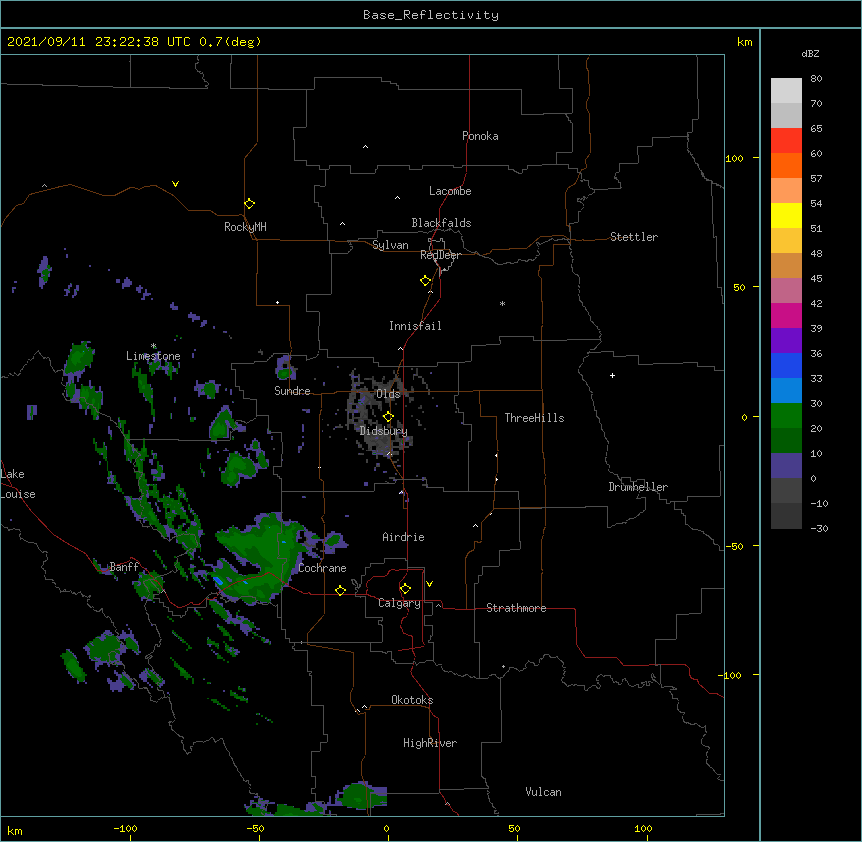Click the asterisk marker above Limestone
This screenshot has width=862, height=842.
click(153, 346)
